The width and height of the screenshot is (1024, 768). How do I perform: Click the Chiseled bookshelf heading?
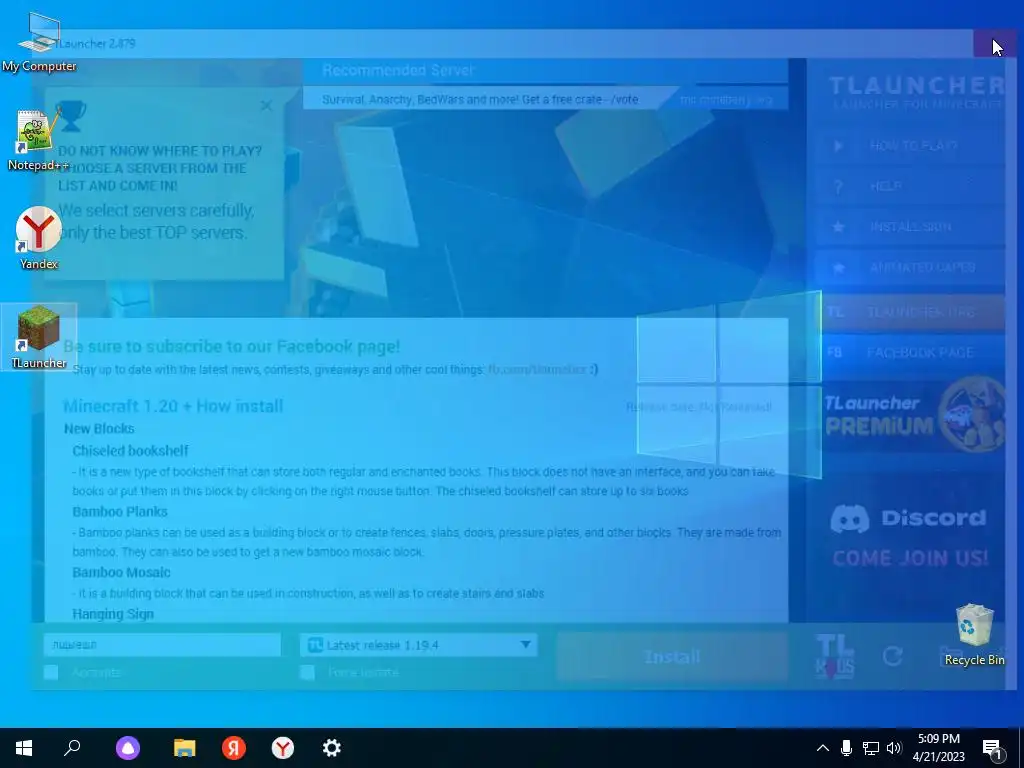131,451
